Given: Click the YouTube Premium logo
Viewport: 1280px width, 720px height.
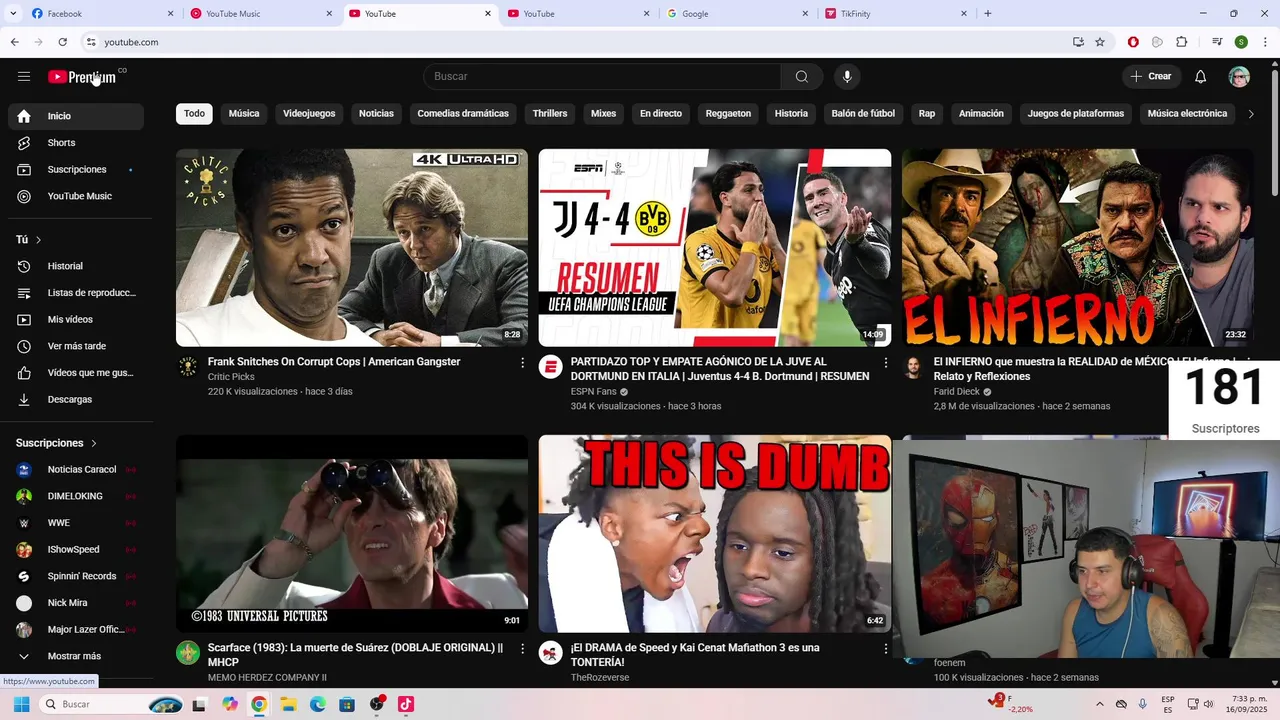Looking at the screenshot, I should [82, 77].
